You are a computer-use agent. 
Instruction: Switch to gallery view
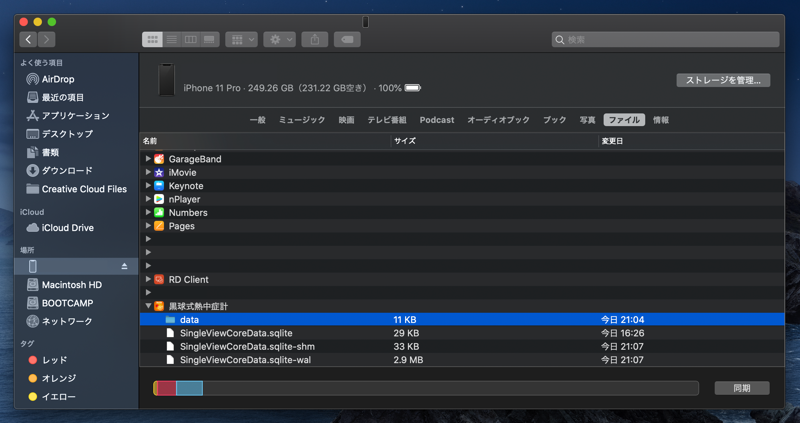[x=210, y=39]
